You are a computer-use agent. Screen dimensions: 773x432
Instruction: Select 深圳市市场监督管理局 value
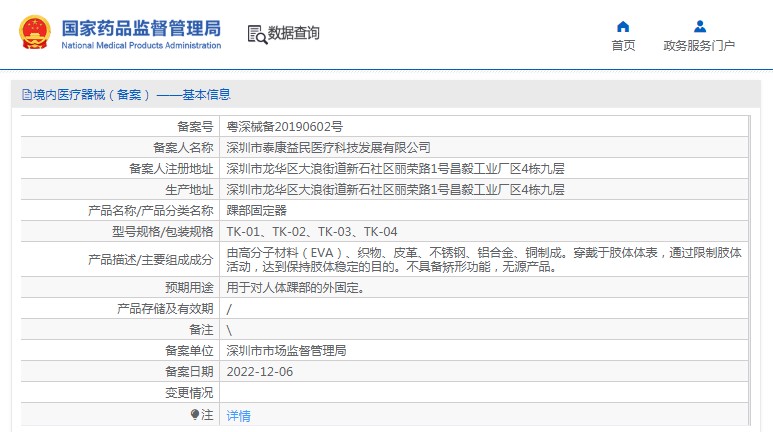(x=286, y=351)
